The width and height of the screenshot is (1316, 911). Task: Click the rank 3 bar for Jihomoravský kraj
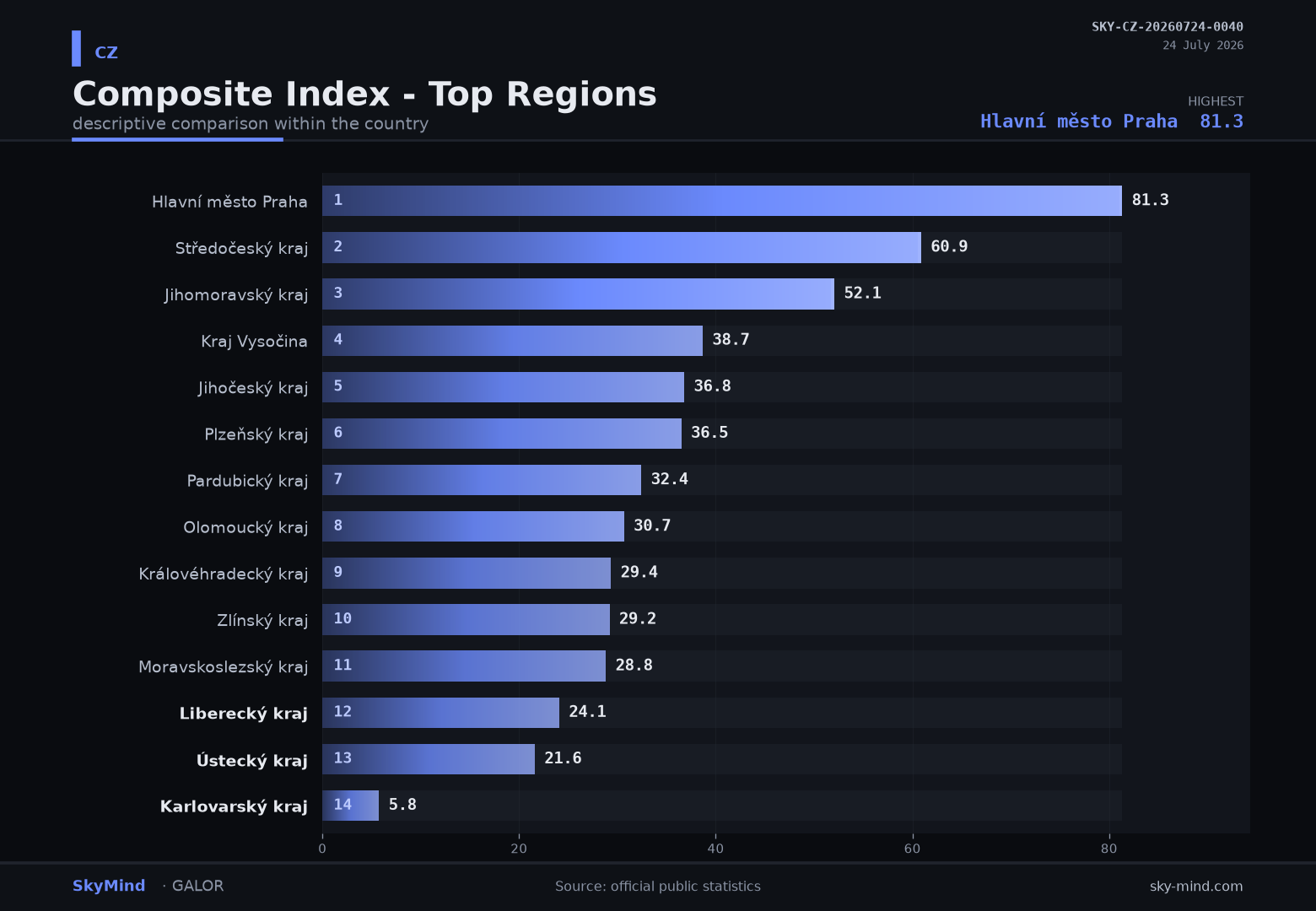(578, 294)
